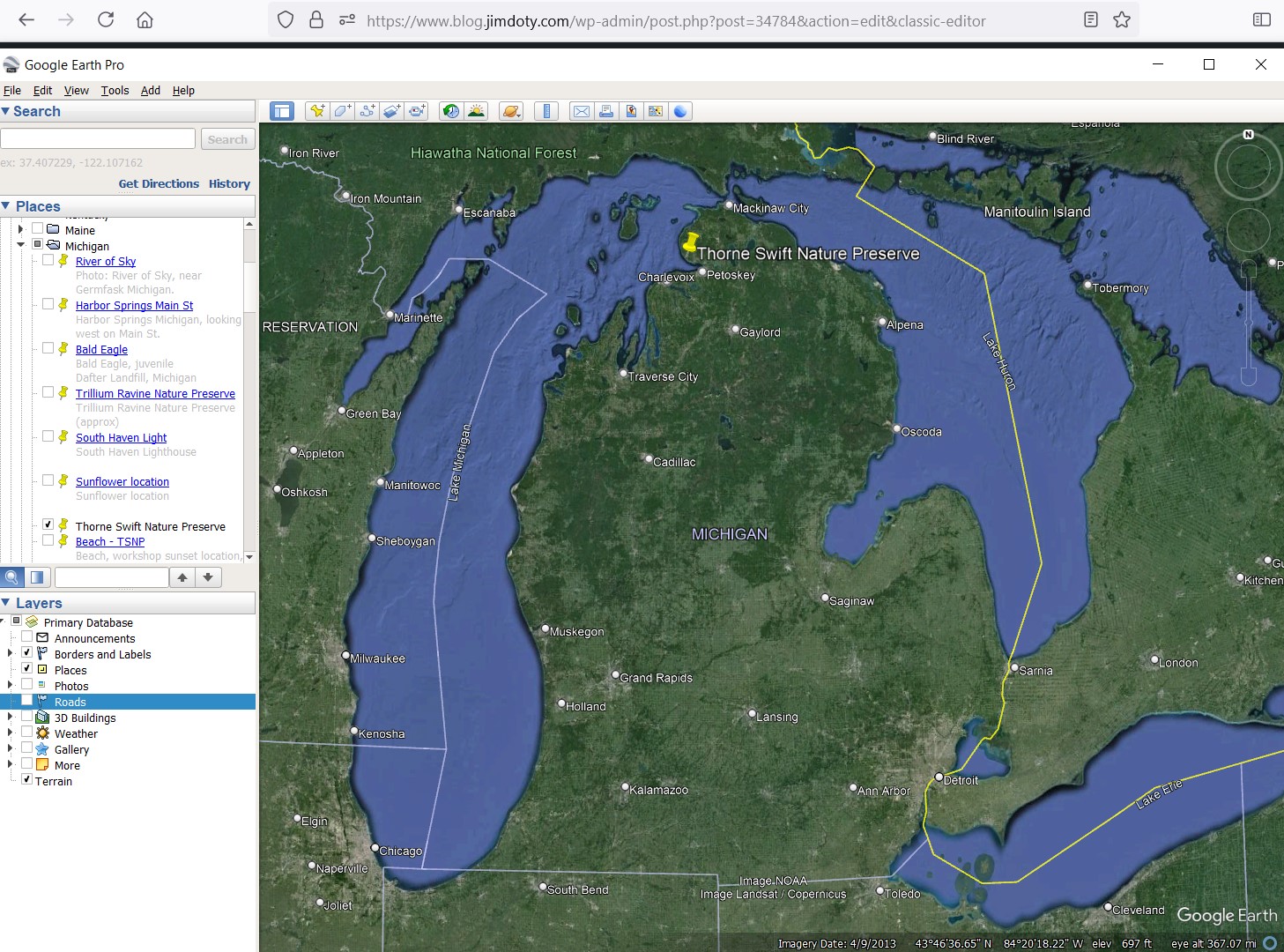
Task: Collapse the Michigan folder arrow
Action: 21,245
